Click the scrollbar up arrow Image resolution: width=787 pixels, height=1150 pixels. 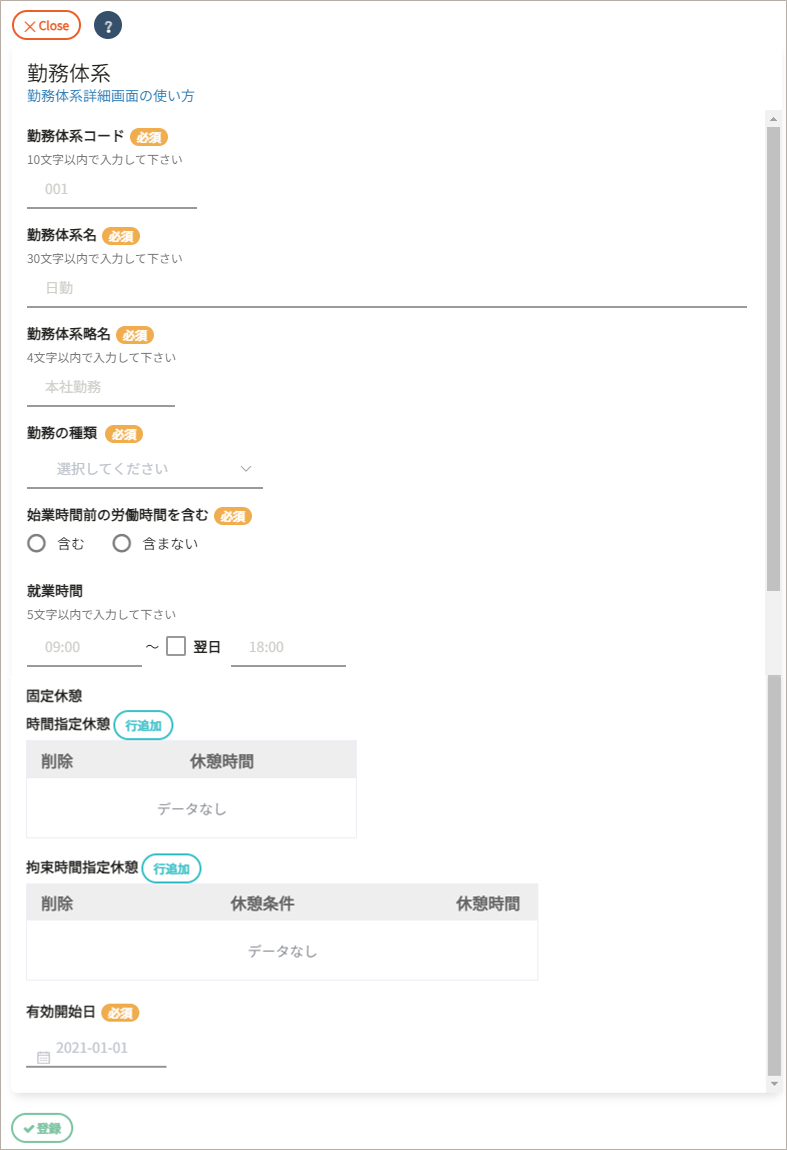pos(773,119)
